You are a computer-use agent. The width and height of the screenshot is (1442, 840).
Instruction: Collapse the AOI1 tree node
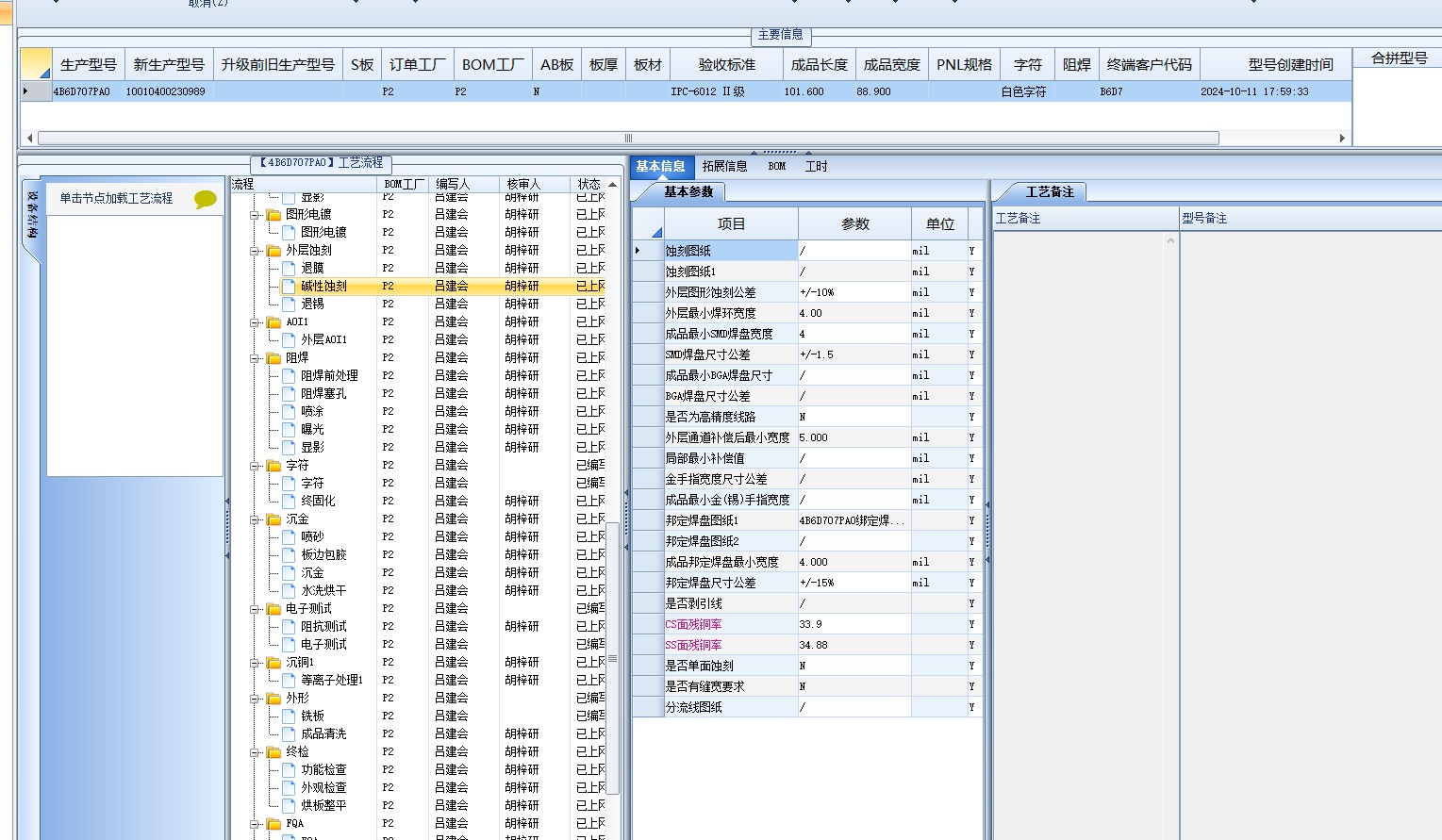tap(255, 322)
